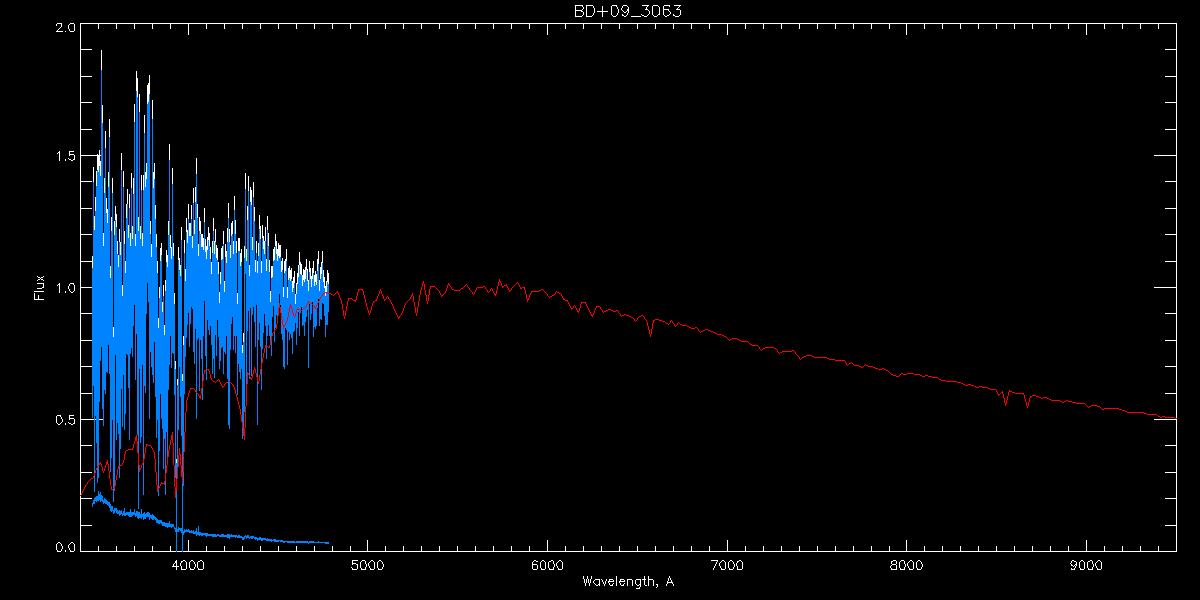Viewport: 1200px width, 600px height.
Task: Click the 0.0 y-axis tick label
Action: 64,546
